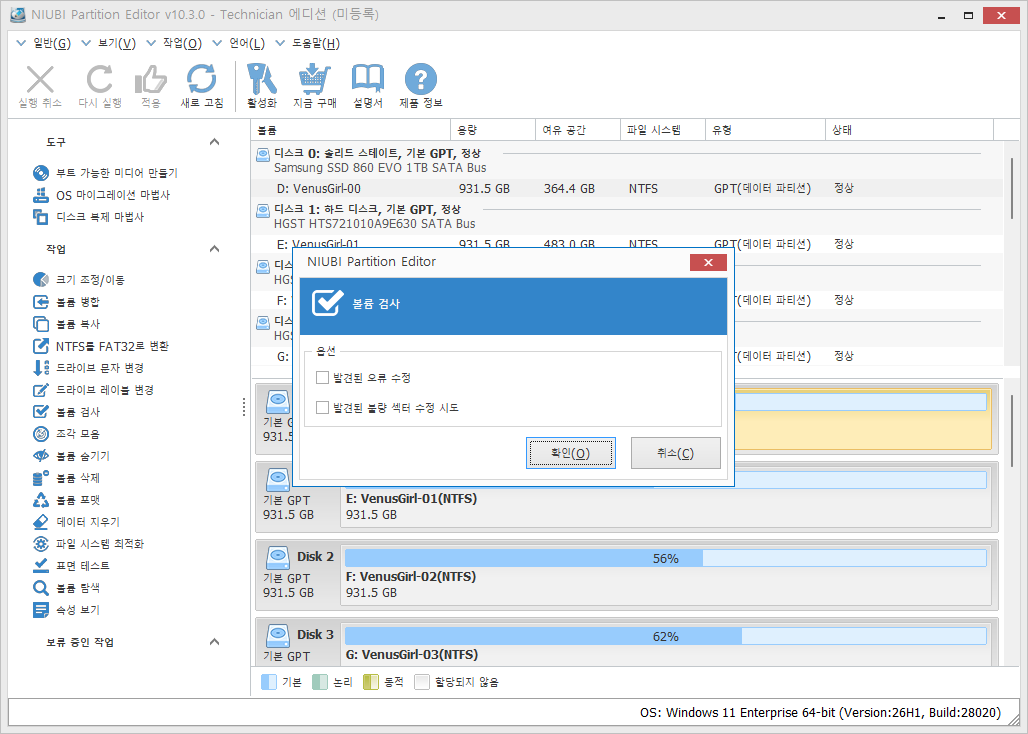Click the Disk 3 drive icon

point(278,636)
